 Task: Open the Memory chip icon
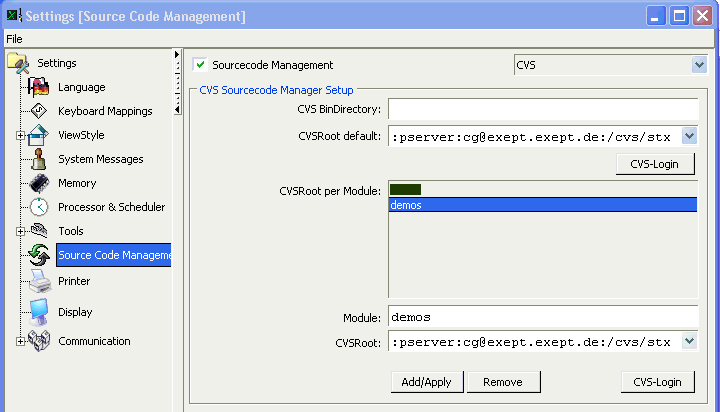point(39,183)
